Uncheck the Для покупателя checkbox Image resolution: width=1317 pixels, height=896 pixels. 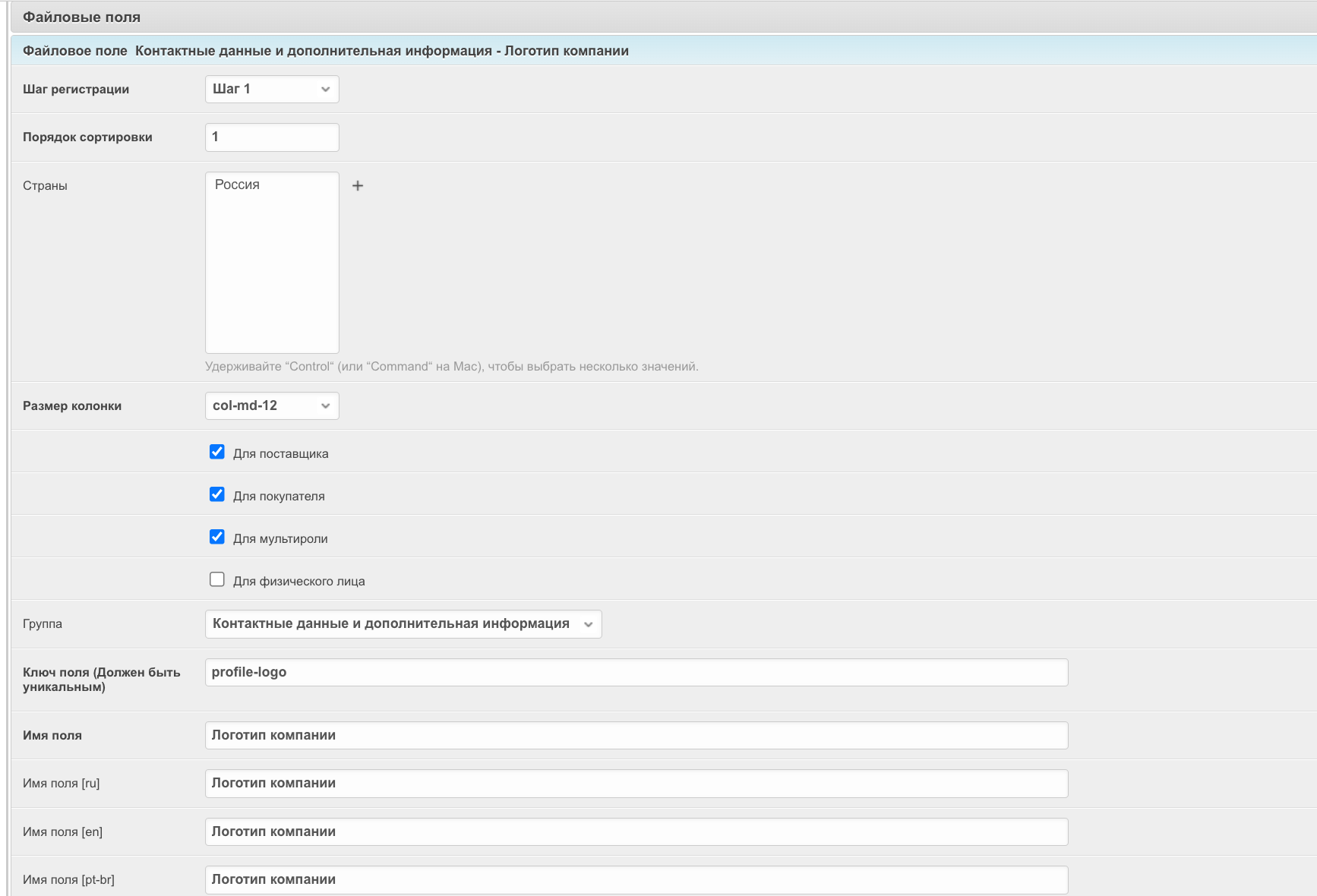pyautogui.click(x=217, y=495)
